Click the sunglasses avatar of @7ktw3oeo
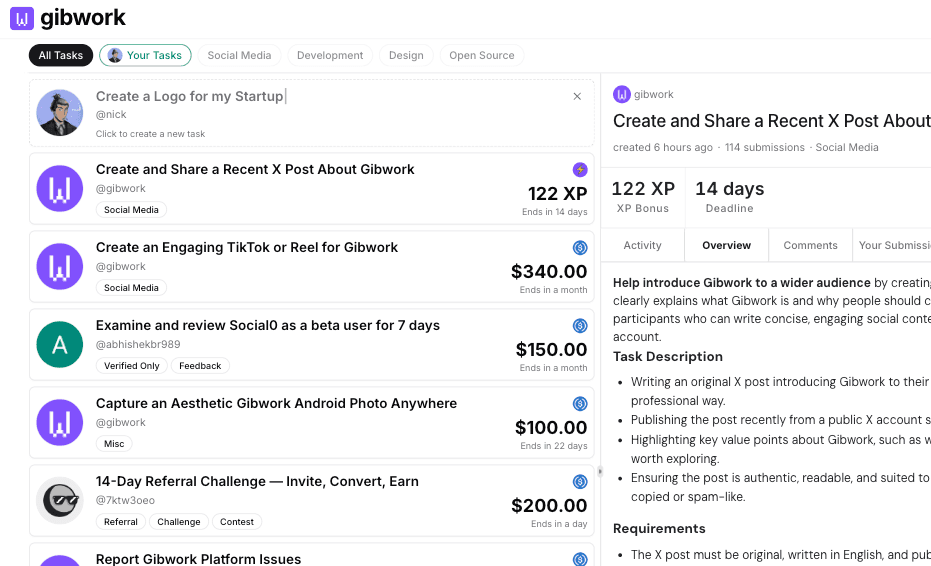The image size is (931, 566). (x=59, y=500)
